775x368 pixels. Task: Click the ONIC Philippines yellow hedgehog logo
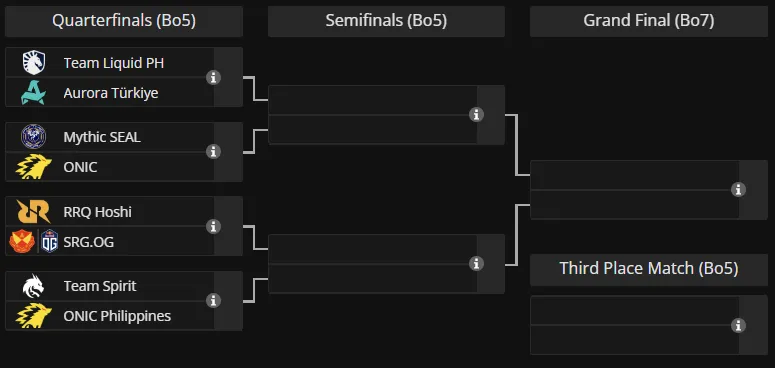34,316
